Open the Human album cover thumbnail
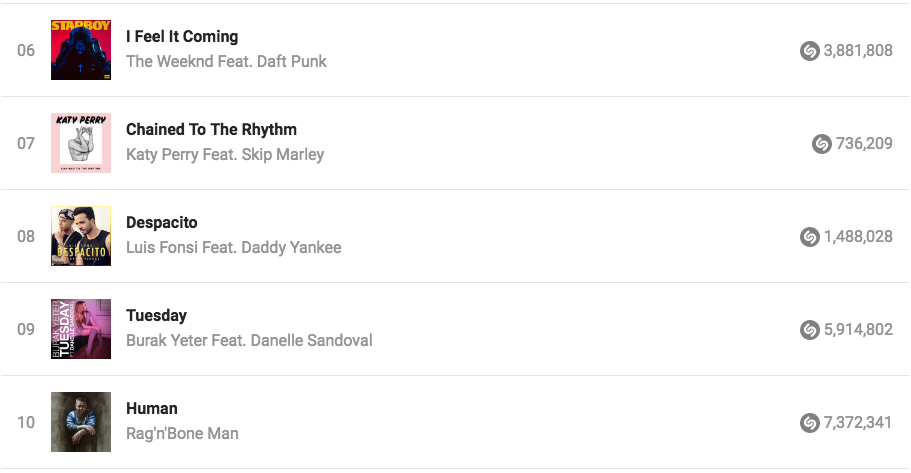The width and height of the screenshot is (911, 473). (81, 422)
